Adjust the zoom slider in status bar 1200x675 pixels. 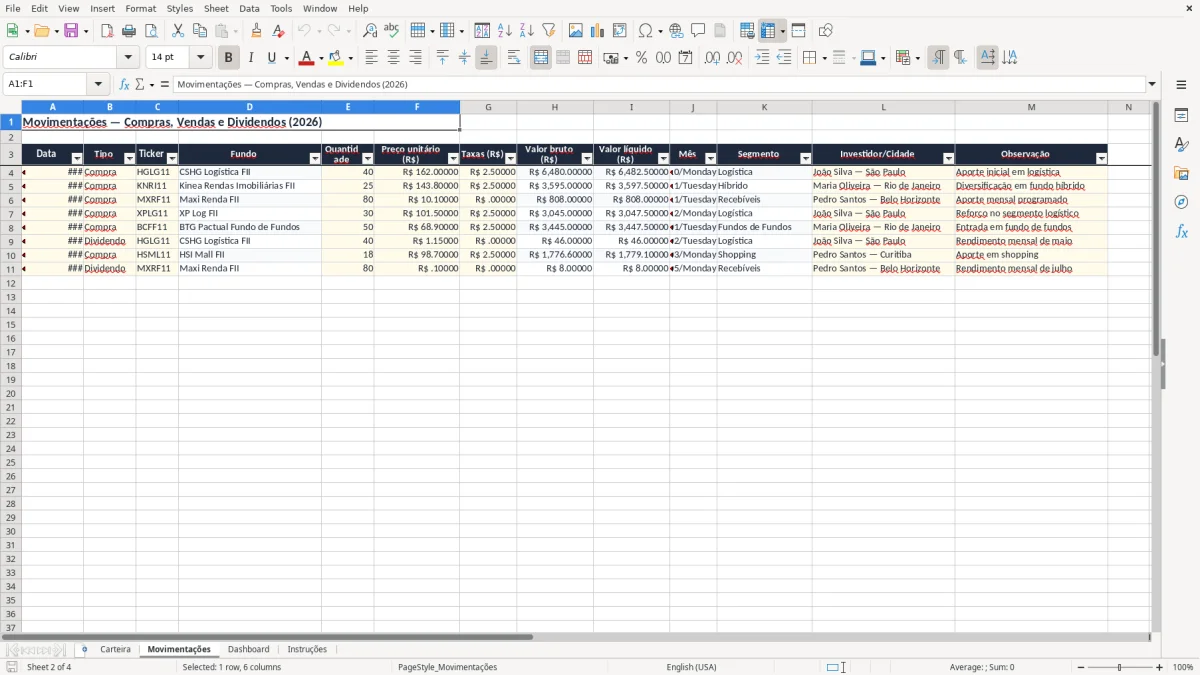pyautogui.click(x=1120, y=667)
